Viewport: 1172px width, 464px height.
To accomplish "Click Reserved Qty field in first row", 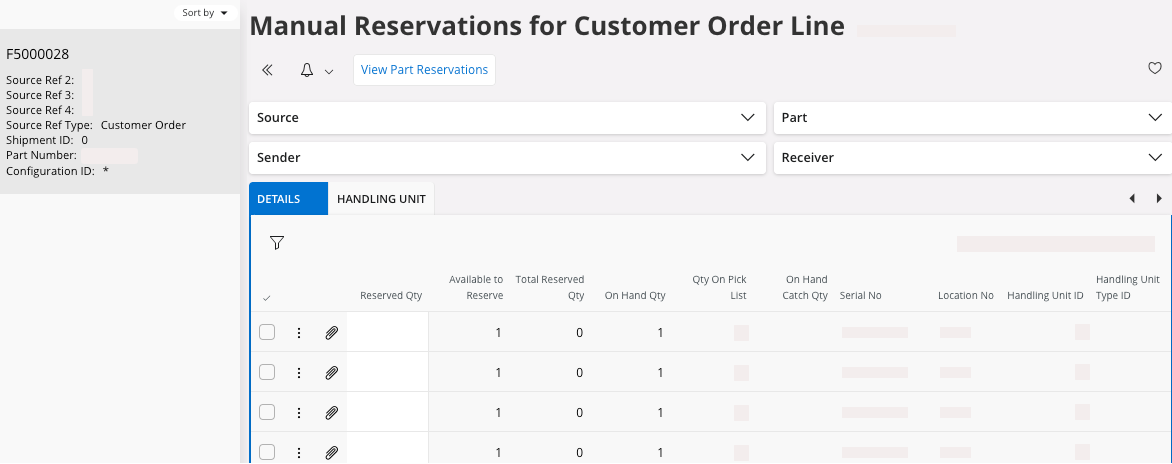I will pos(387,332).
